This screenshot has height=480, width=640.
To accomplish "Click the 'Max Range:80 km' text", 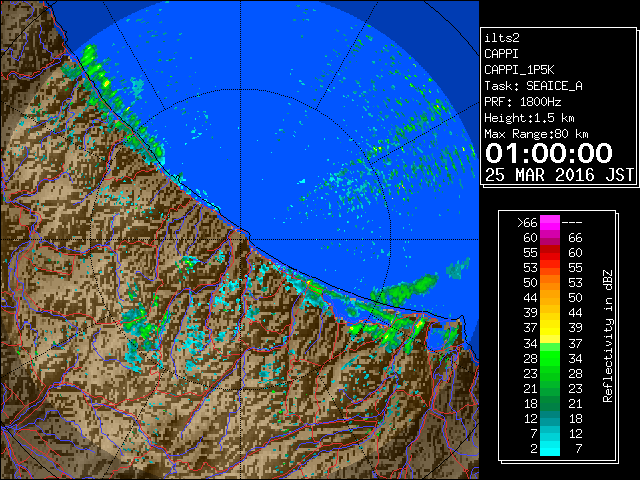I will pos(536,134).
